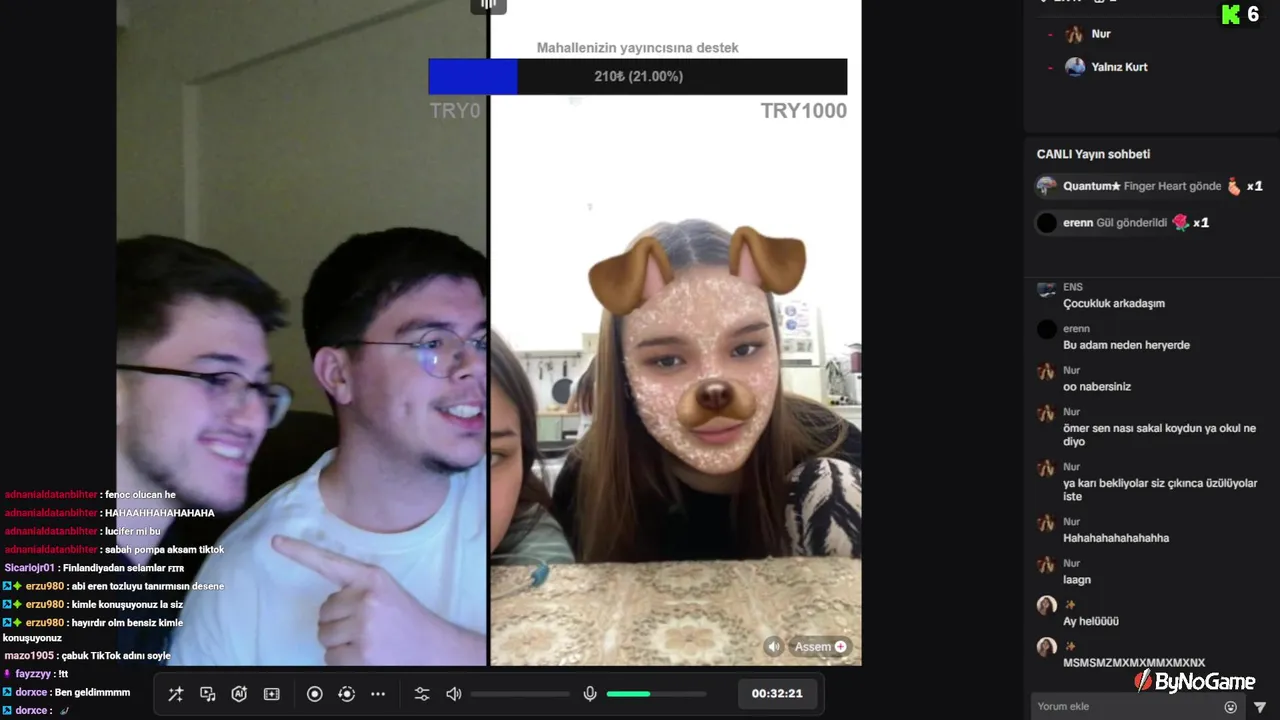Click the 'HAHAAHHAHAHAHAHA' overlay chat message
This screenshot has width=1280, height=720.
point(160,513)
